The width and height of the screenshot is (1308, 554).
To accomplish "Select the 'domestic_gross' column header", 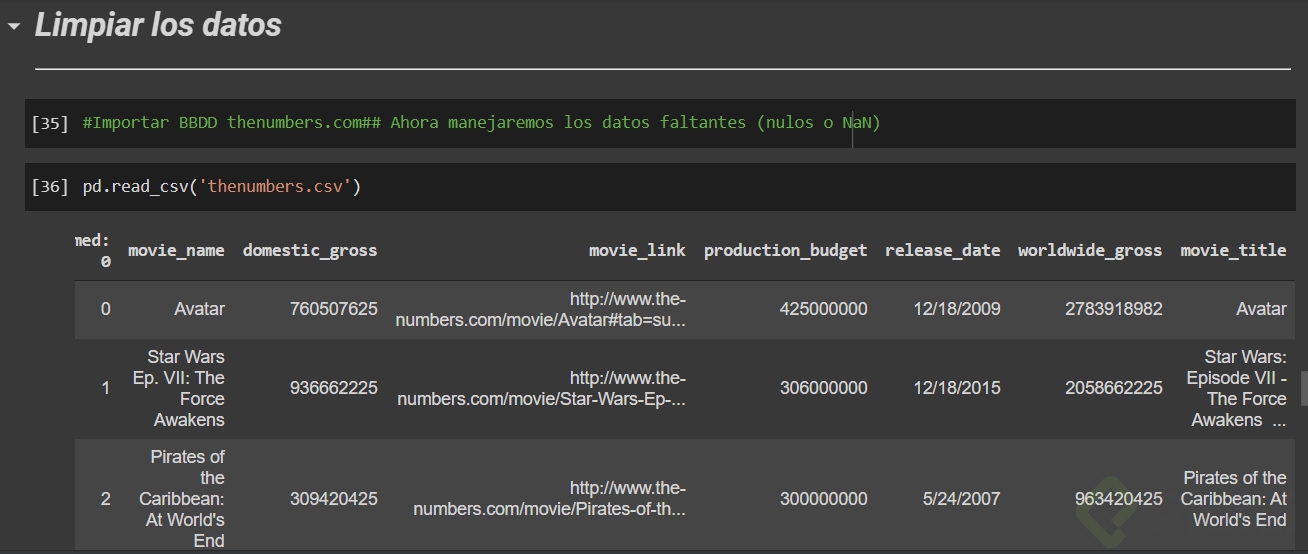I will click(x=310, y=250).
